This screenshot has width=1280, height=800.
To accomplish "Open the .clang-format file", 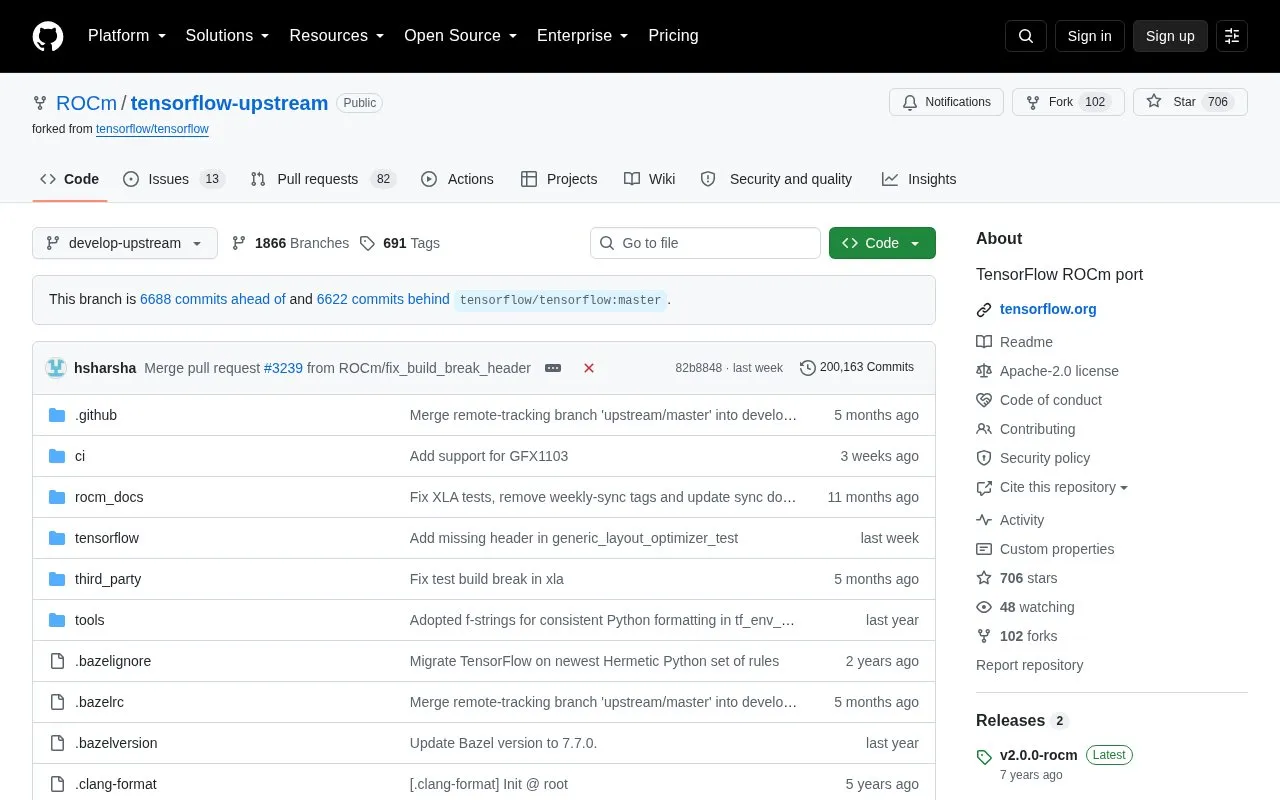I will 116,784.
